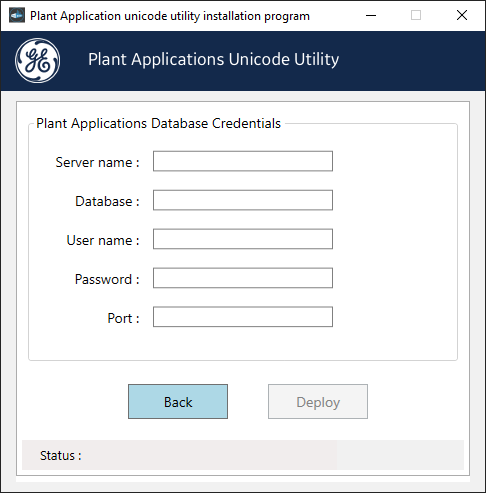
Task: Click the Database Credentials group title
Action: point(159,123)
